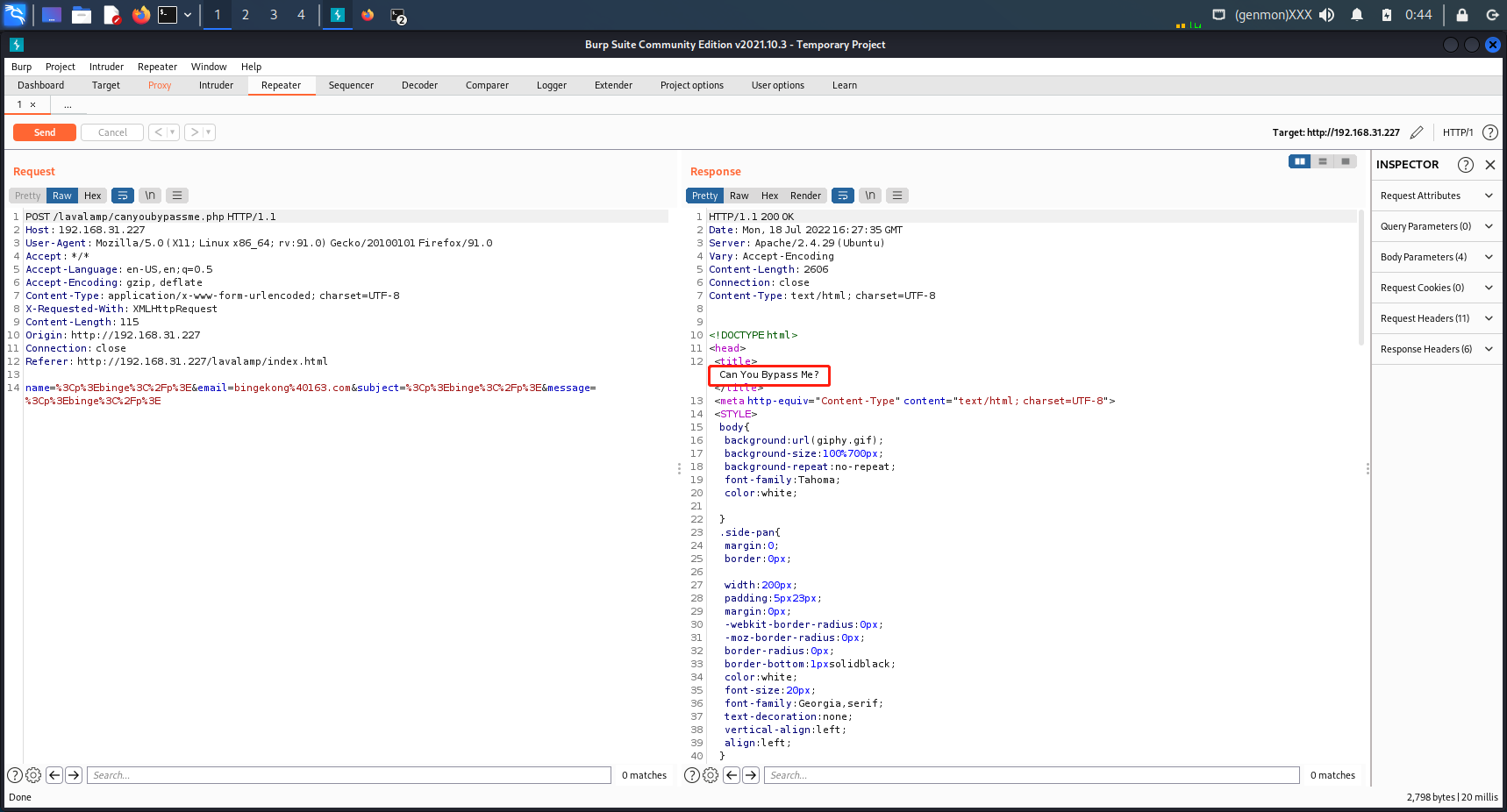This screenshot has width=1507, height=812.
Task: Go to previous request search match
Action: (x=54, y=775)
